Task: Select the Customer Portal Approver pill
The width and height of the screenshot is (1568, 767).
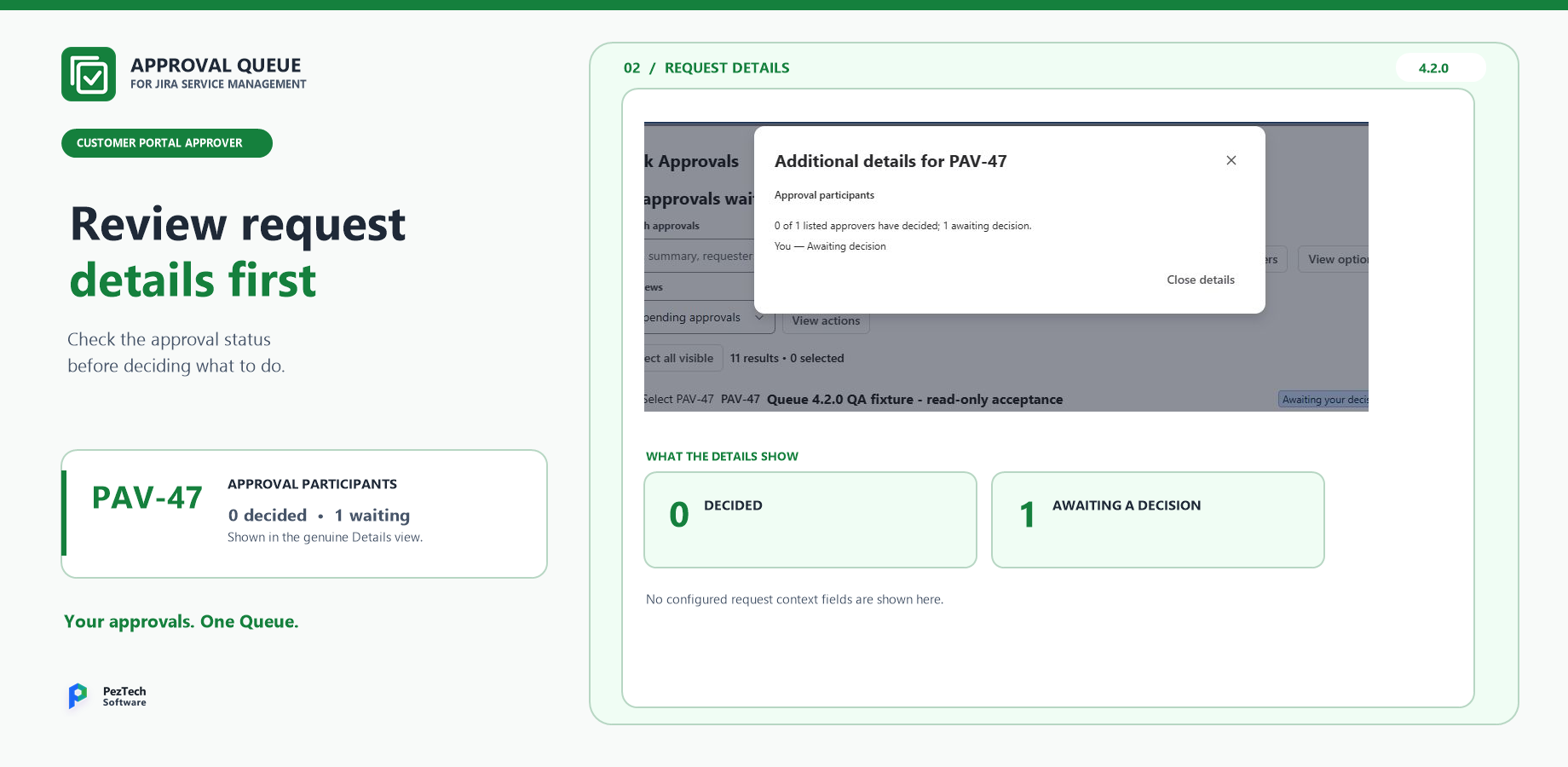Action: point(167,143)
